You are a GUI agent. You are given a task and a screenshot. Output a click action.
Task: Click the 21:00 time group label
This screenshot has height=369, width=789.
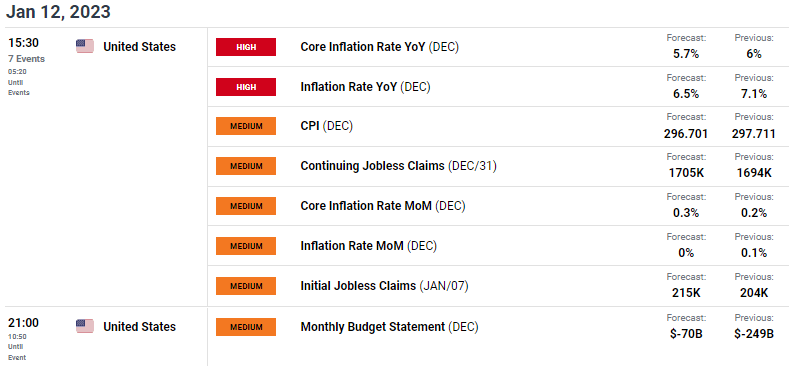click(x=23, y=323)
